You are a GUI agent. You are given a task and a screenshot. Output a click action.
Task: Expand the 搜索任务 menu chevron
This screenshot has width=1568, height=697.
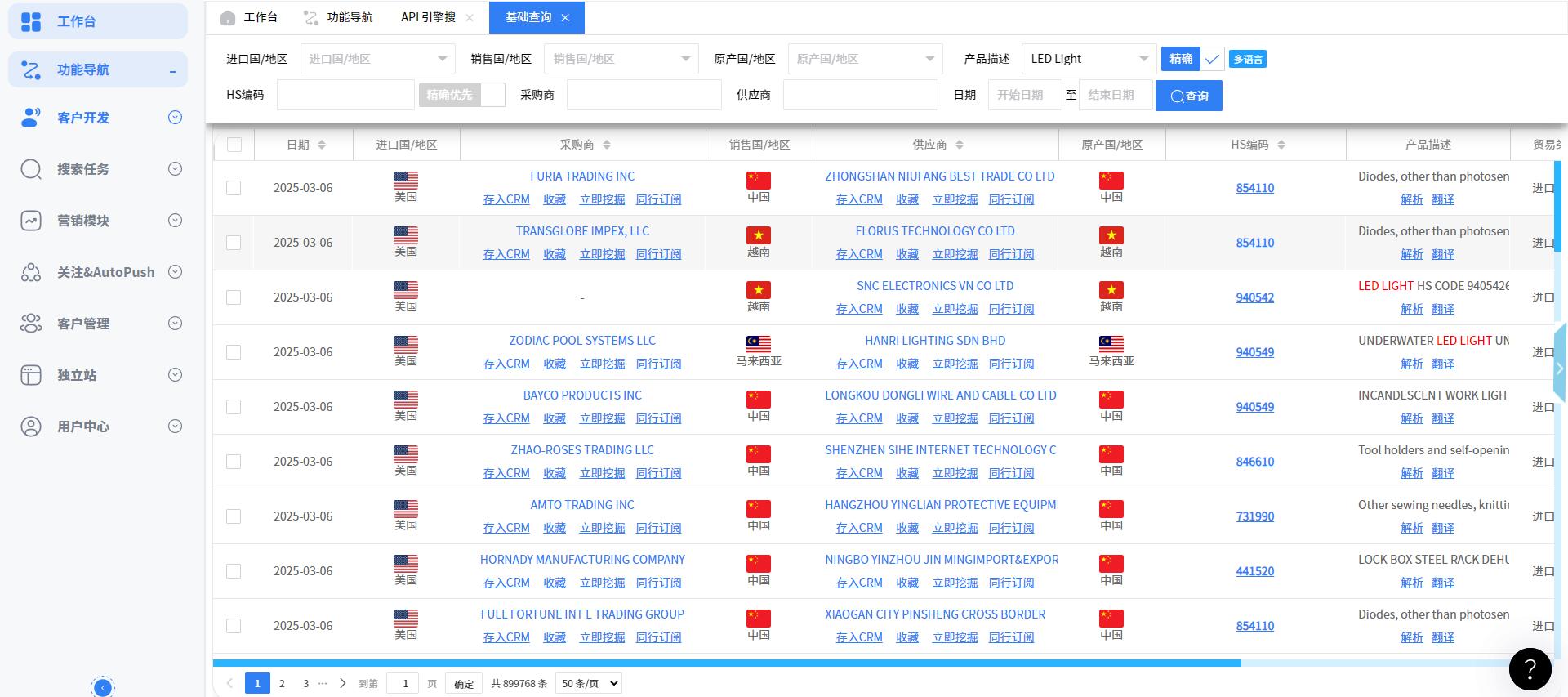point(175,169)
